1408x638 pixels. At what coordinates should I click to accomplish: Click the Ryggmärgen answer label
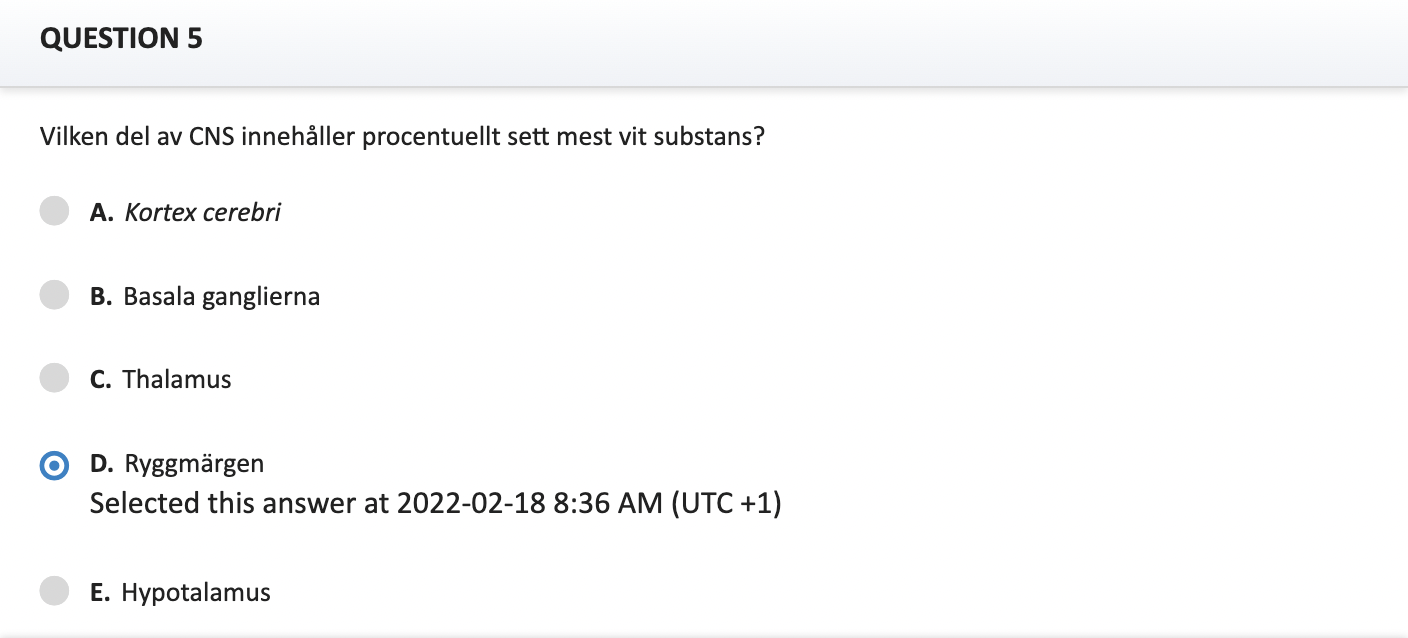click(194, 464)
